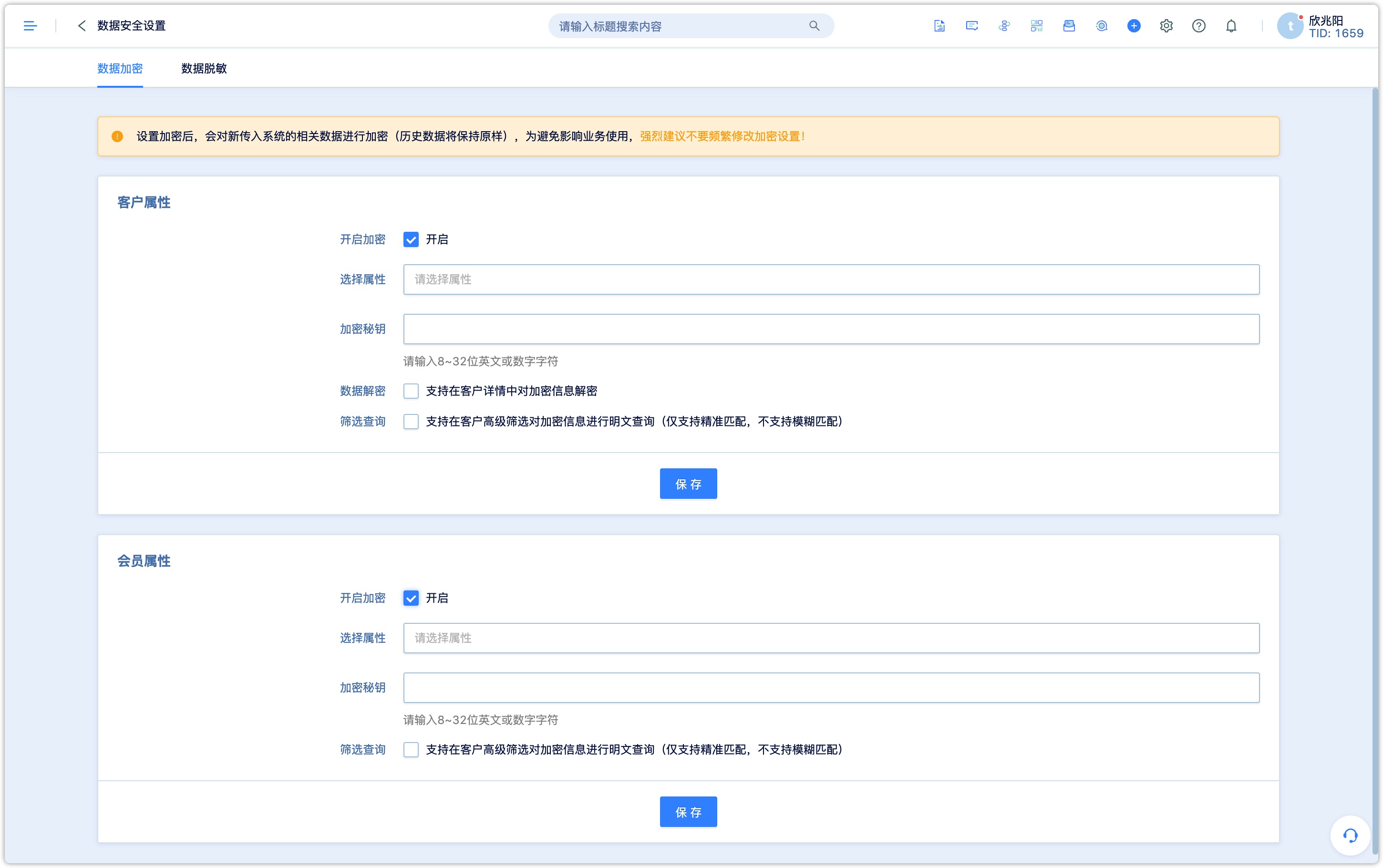The width and height of the screenshot is (1383, 868).
Task: Focus the 加密秘钥 field in 会员属性
Action: point(831,687)
